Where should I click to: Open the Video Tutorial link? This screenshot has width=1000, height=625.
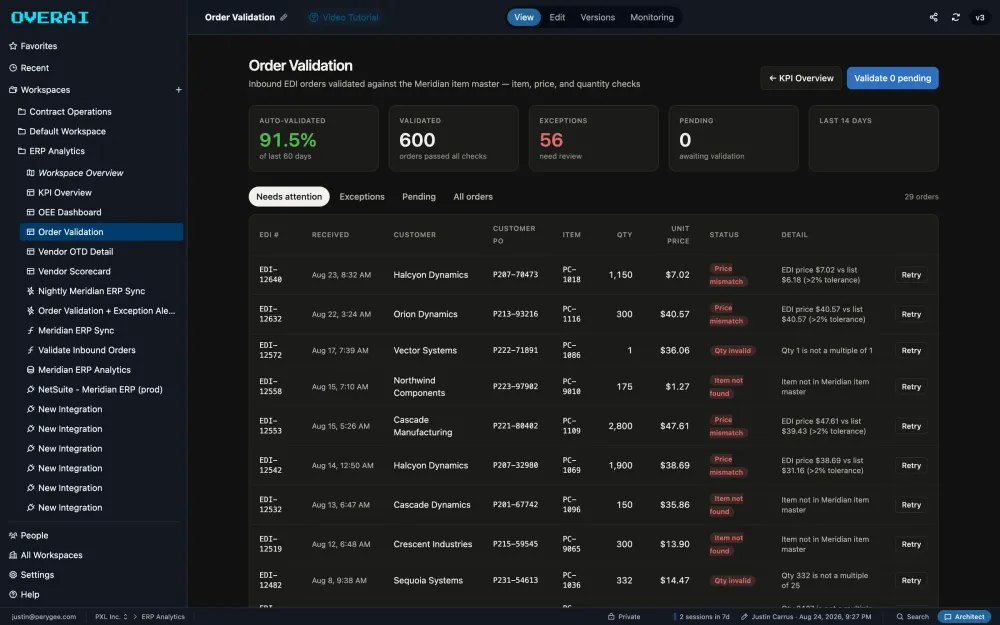point(344,17)
